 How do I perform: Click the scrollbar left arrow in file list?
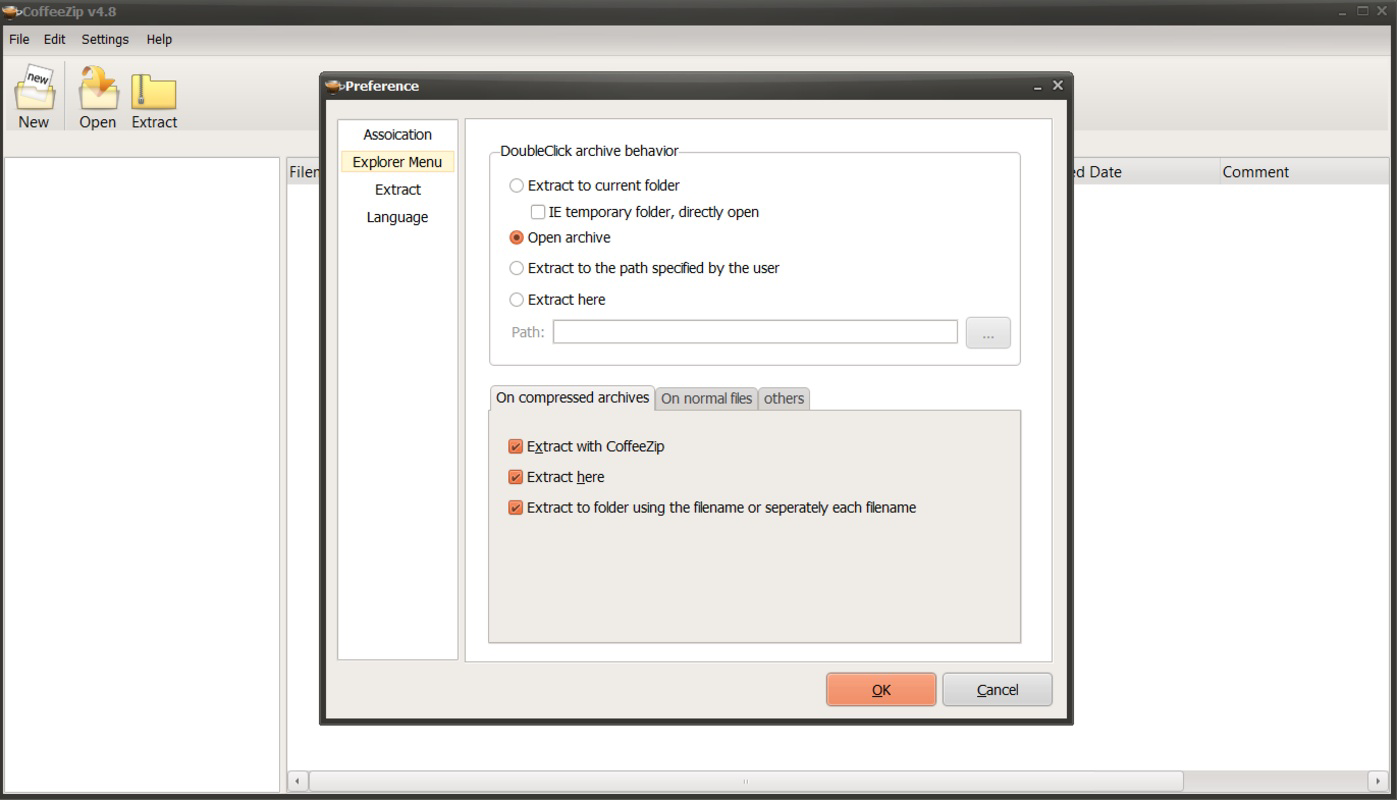point(297,781)
